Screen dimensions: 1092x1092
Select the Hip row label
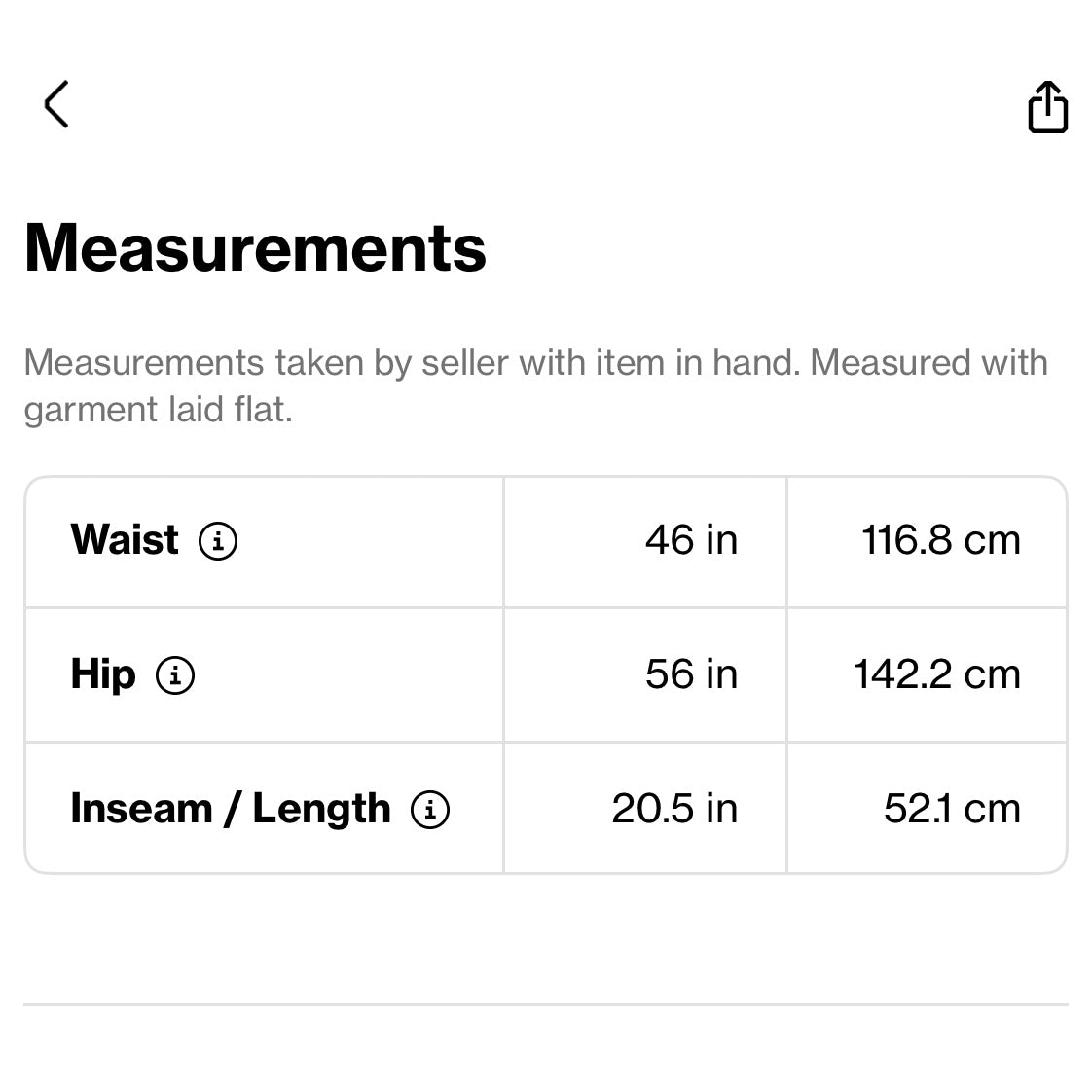pyautogui.click(x=102, y=674)
